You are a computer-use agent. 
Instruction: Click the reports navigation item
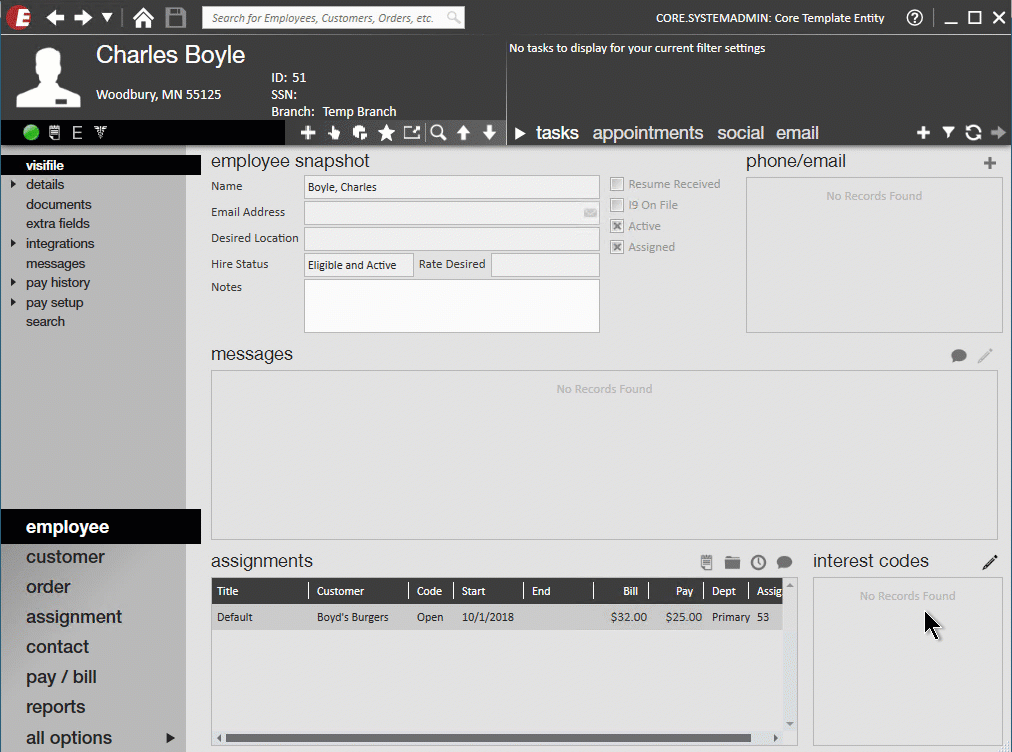[x=55, y=707]
